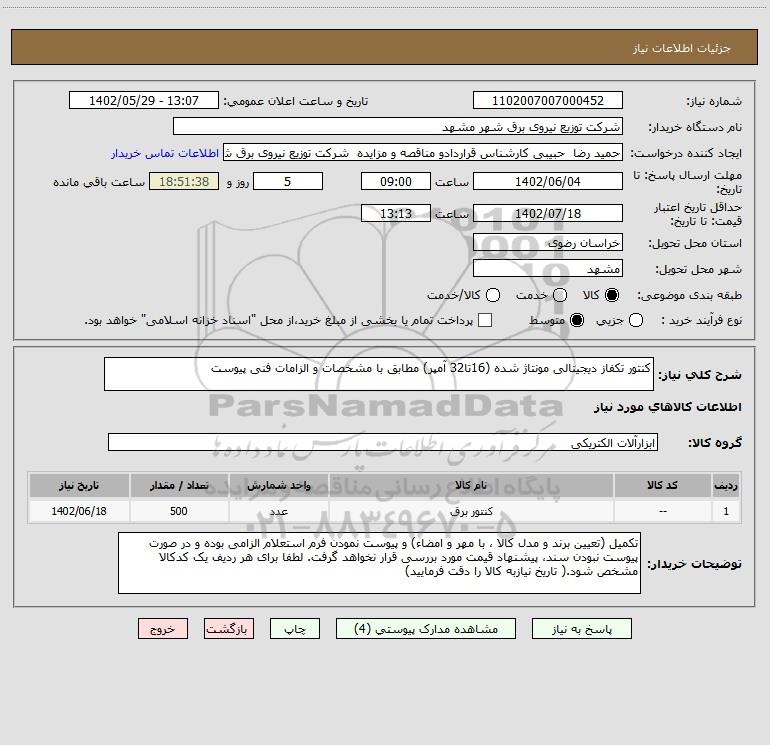Click the کنتور برق table cell
The height and width of the screenshot is (745, 770).
(x=471, y=511)
